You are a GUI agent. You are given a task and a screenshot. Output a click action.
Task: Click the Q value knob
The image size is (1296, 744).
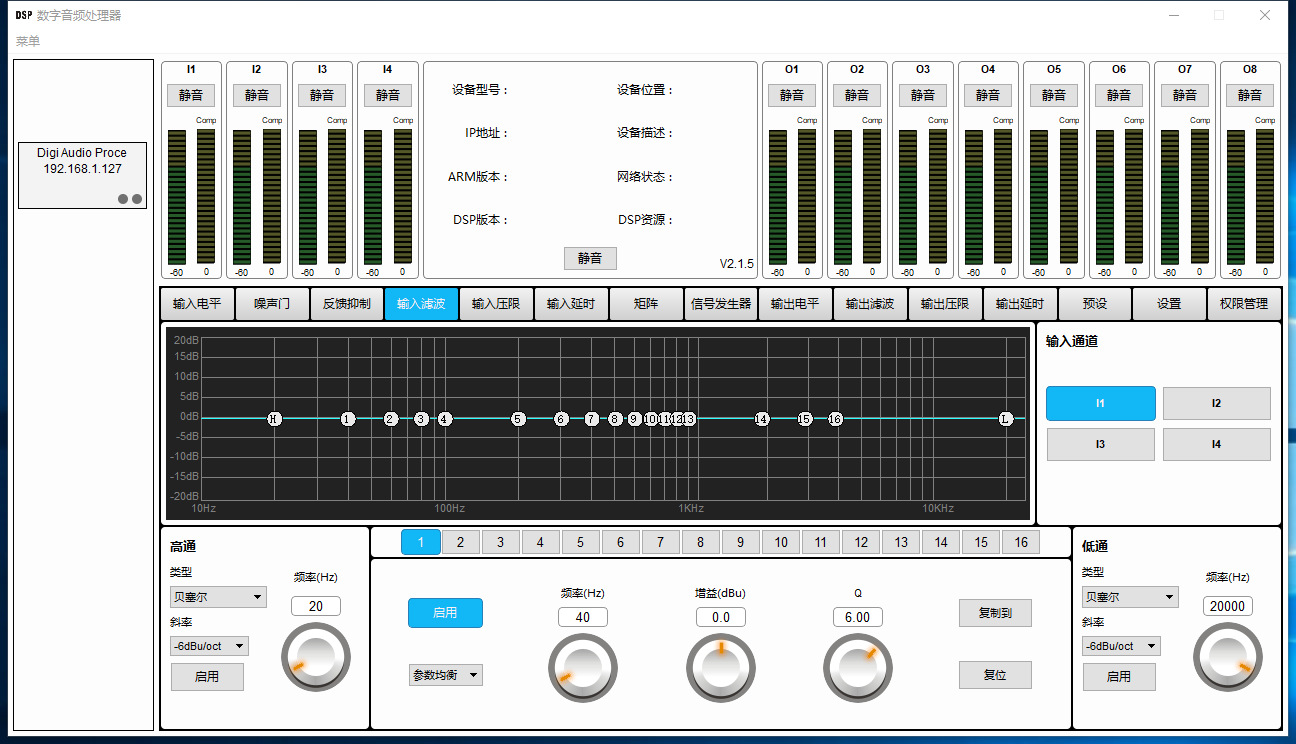pos(858,668)
